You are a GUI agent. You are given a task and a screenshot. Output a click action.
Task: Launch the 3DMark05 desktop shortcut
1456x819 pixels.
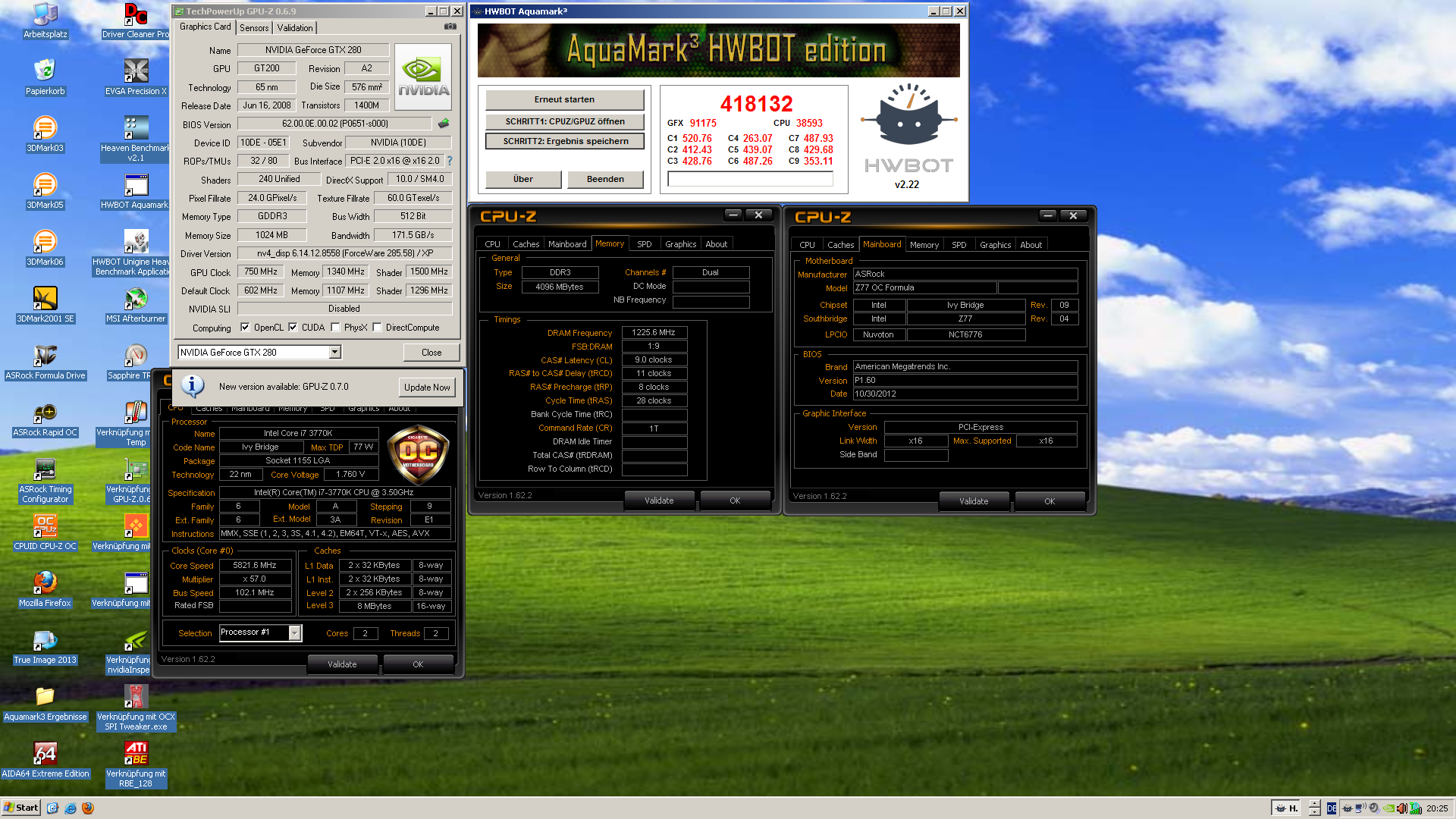point(45,191)
